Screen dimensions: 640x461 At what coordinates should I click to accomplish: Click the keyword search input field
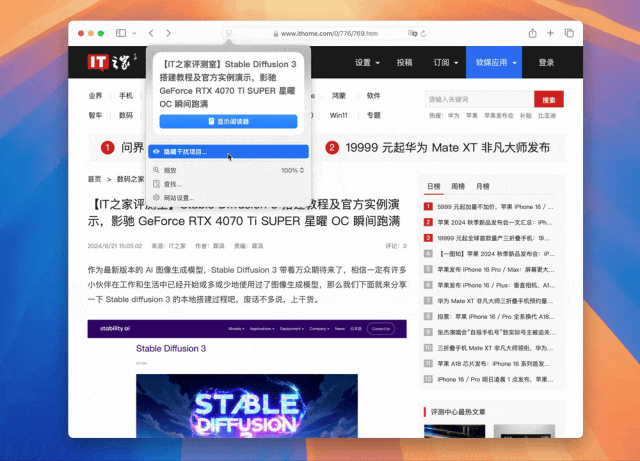coord(479,99)
